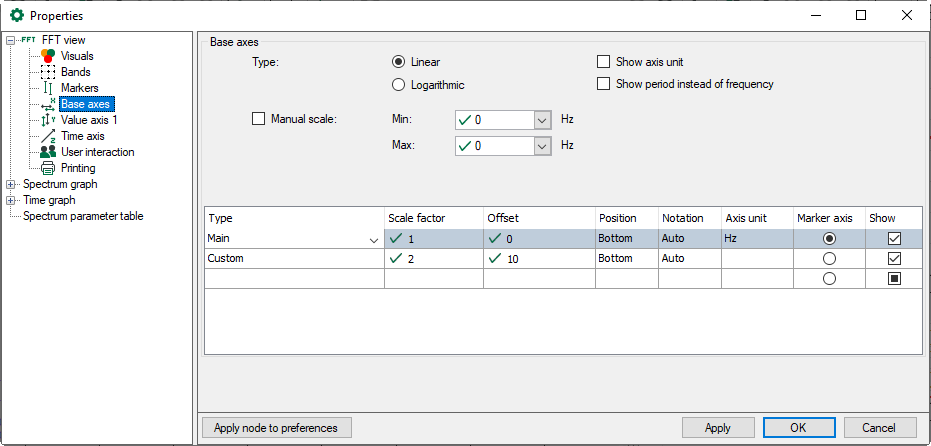This screenshot has height=446, width=931.
Task: Open the Max value dropdown
Action: tap(542, 146)
